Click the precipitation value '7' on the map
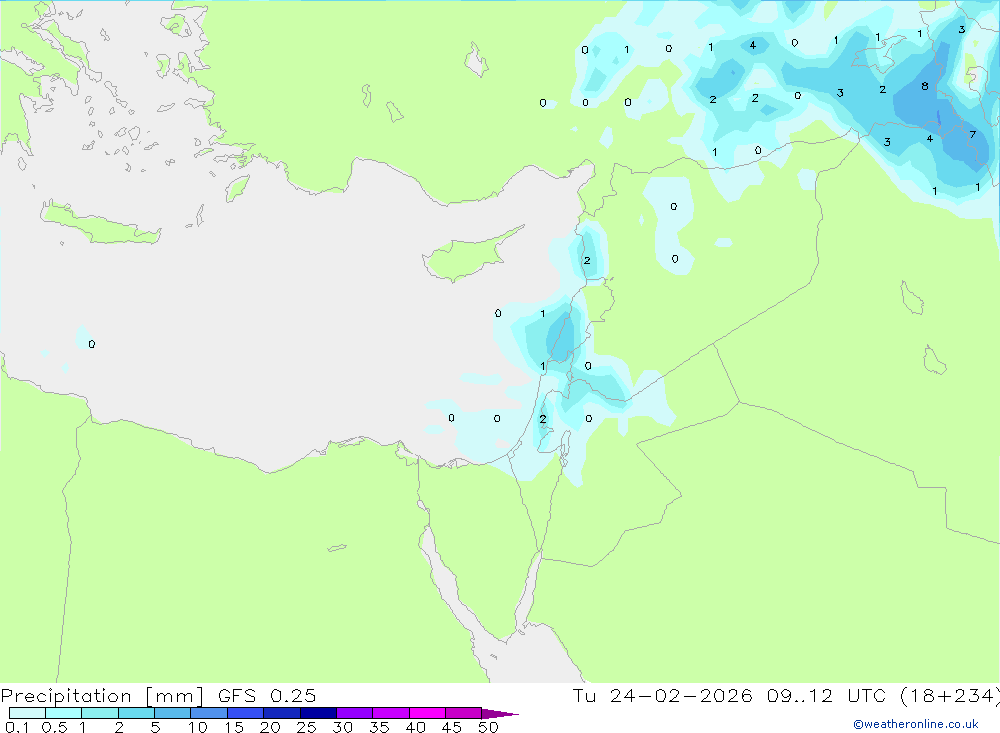 click(x=972, y=135)
